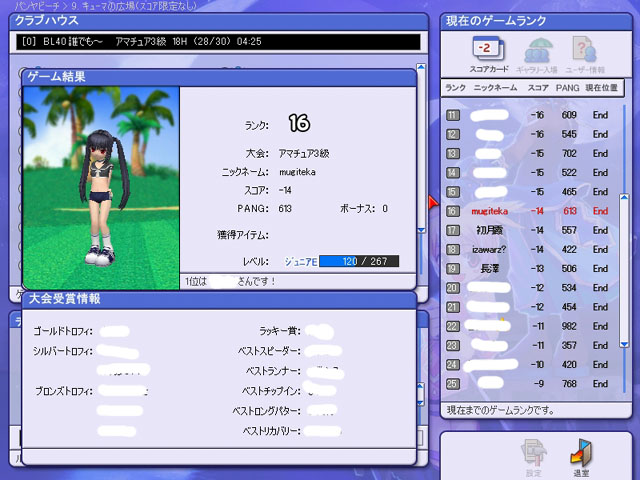Screen dimensions: 640x480
Task: Click the ニックネーム column header
Action: coord(495,88)
